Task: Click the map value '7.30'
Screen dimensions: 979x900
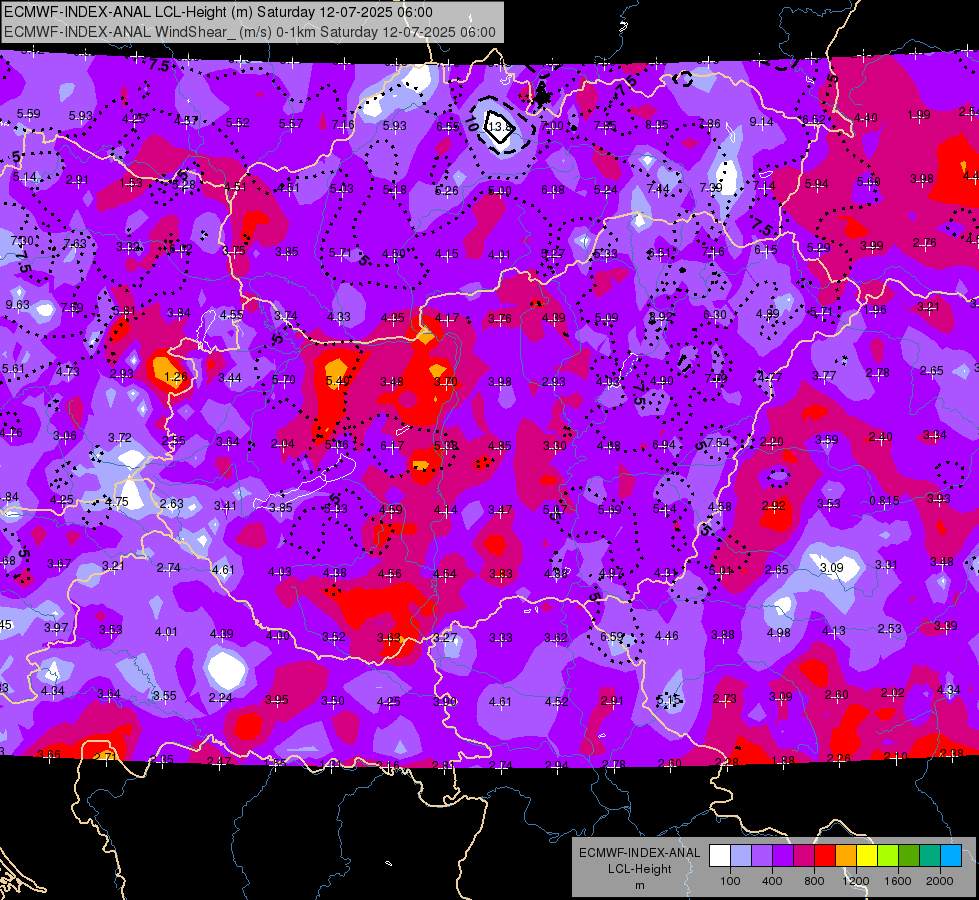Action: coord(22,240)
